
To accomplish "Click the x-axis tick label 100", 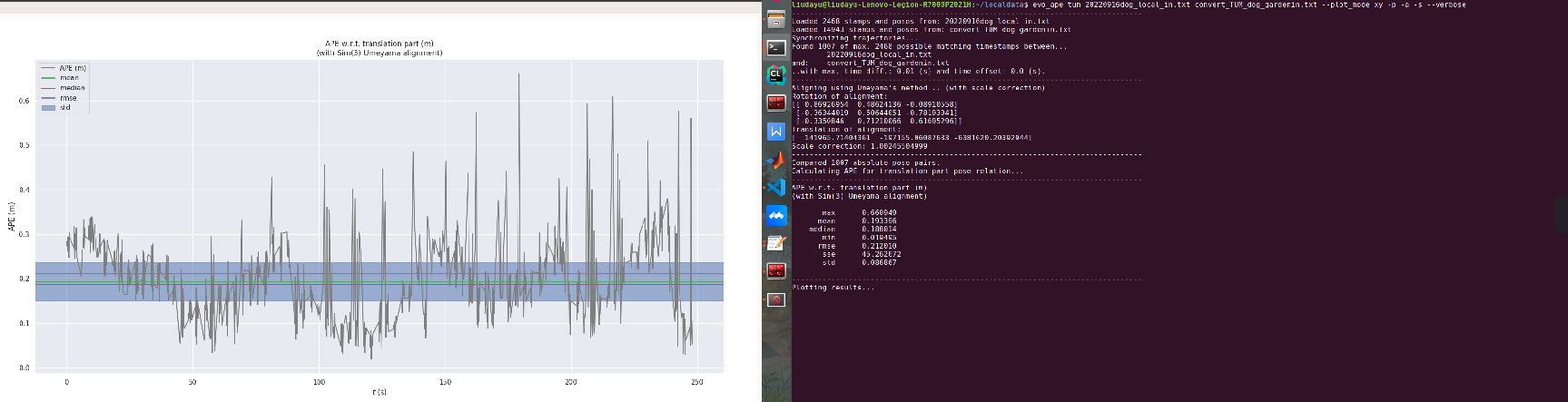I will click(319, 382).
